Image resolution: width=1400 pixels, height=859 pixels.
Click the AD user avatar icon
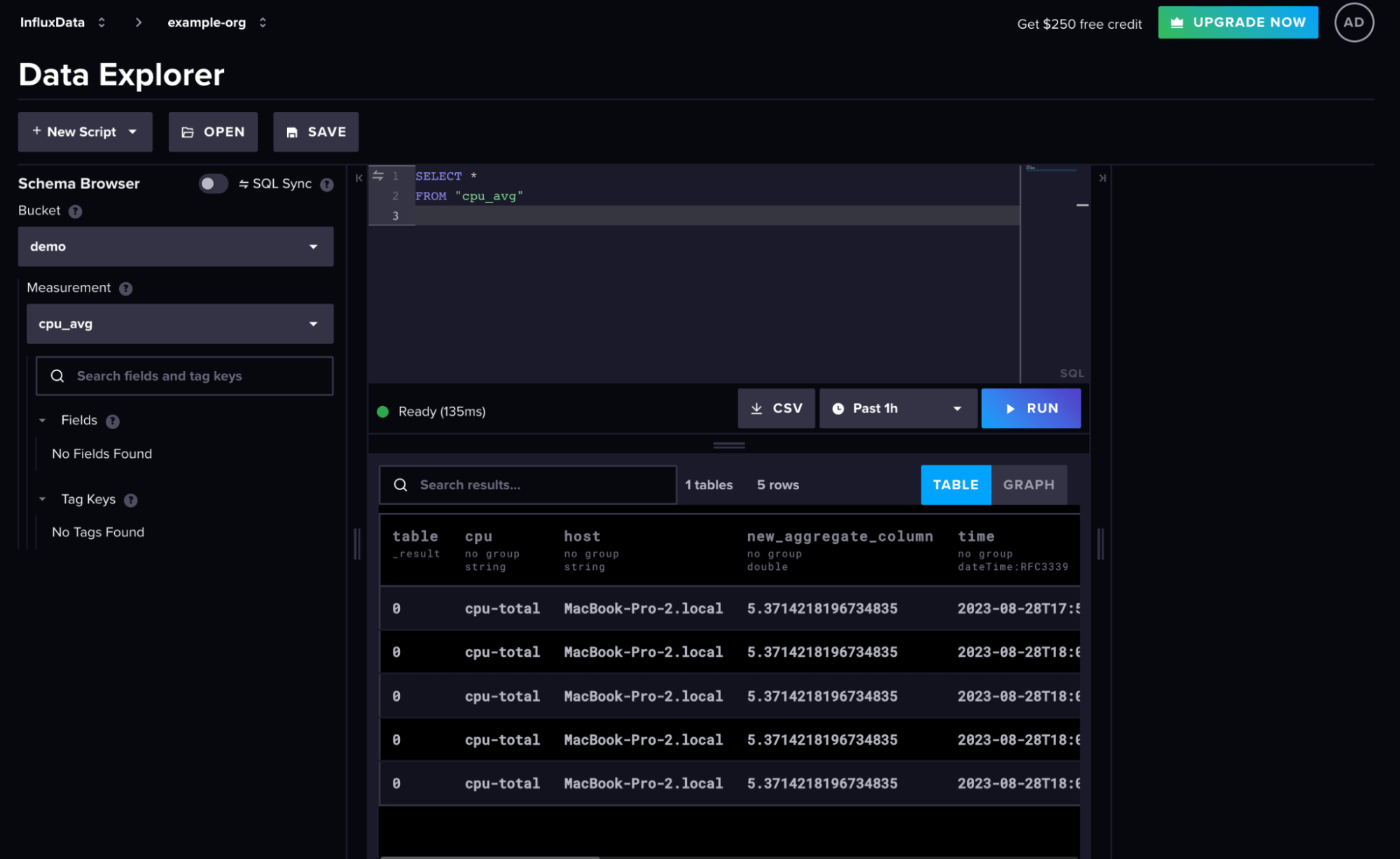coord(1353,22)
